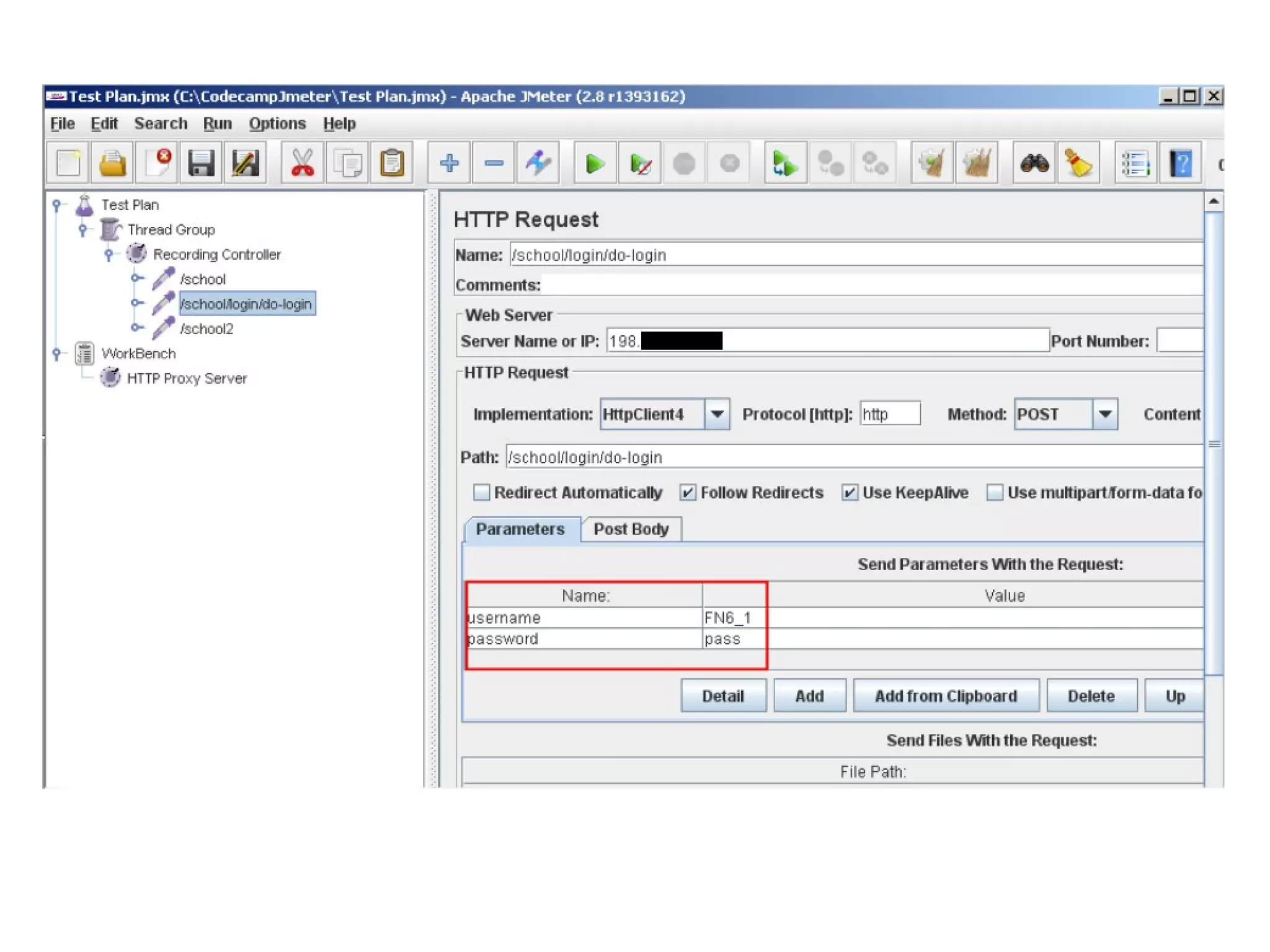
Task: Click the green Start test run icon
Action: point(595,164)
